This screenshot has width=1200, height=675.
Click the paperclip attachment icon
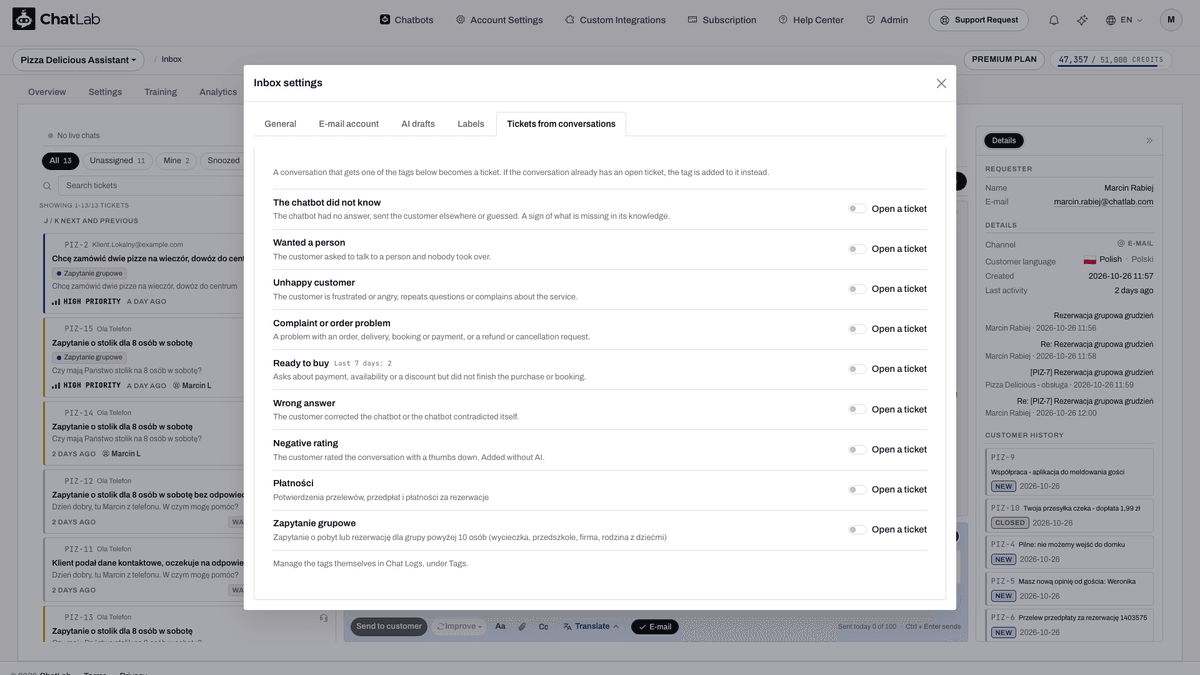522,627
